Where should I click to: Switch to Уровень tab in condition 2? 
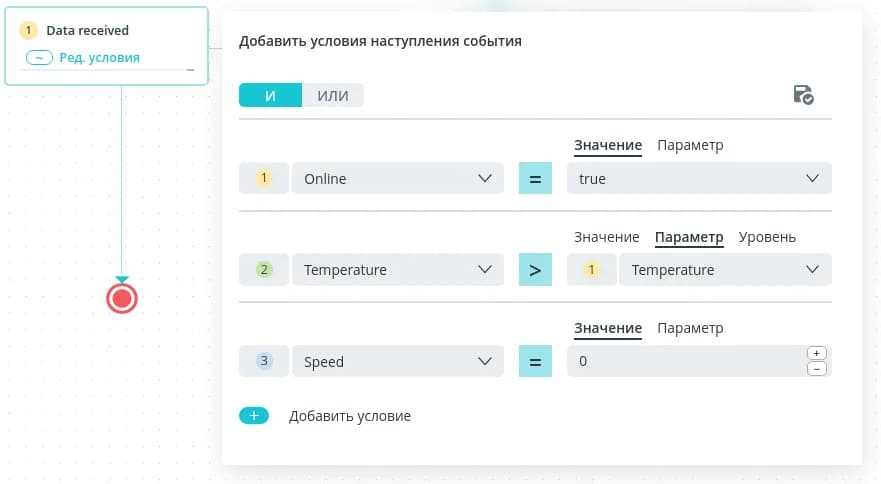(x=767, y=237)
